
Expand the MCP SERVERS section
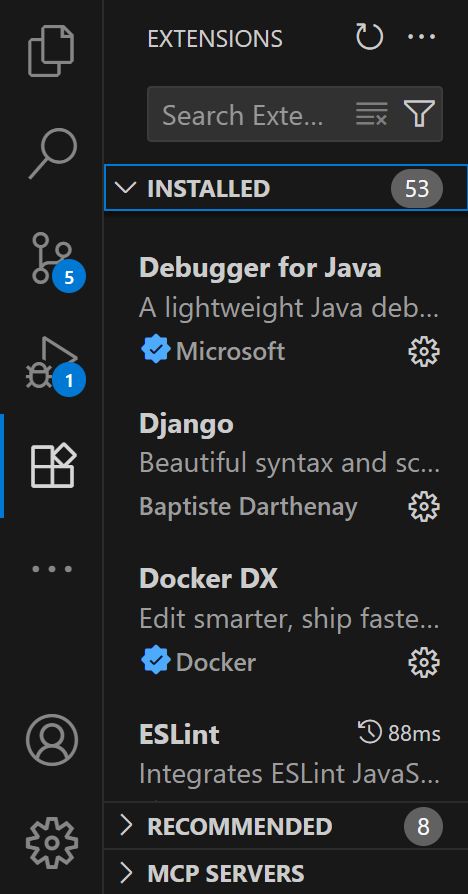tap(286, 872)
